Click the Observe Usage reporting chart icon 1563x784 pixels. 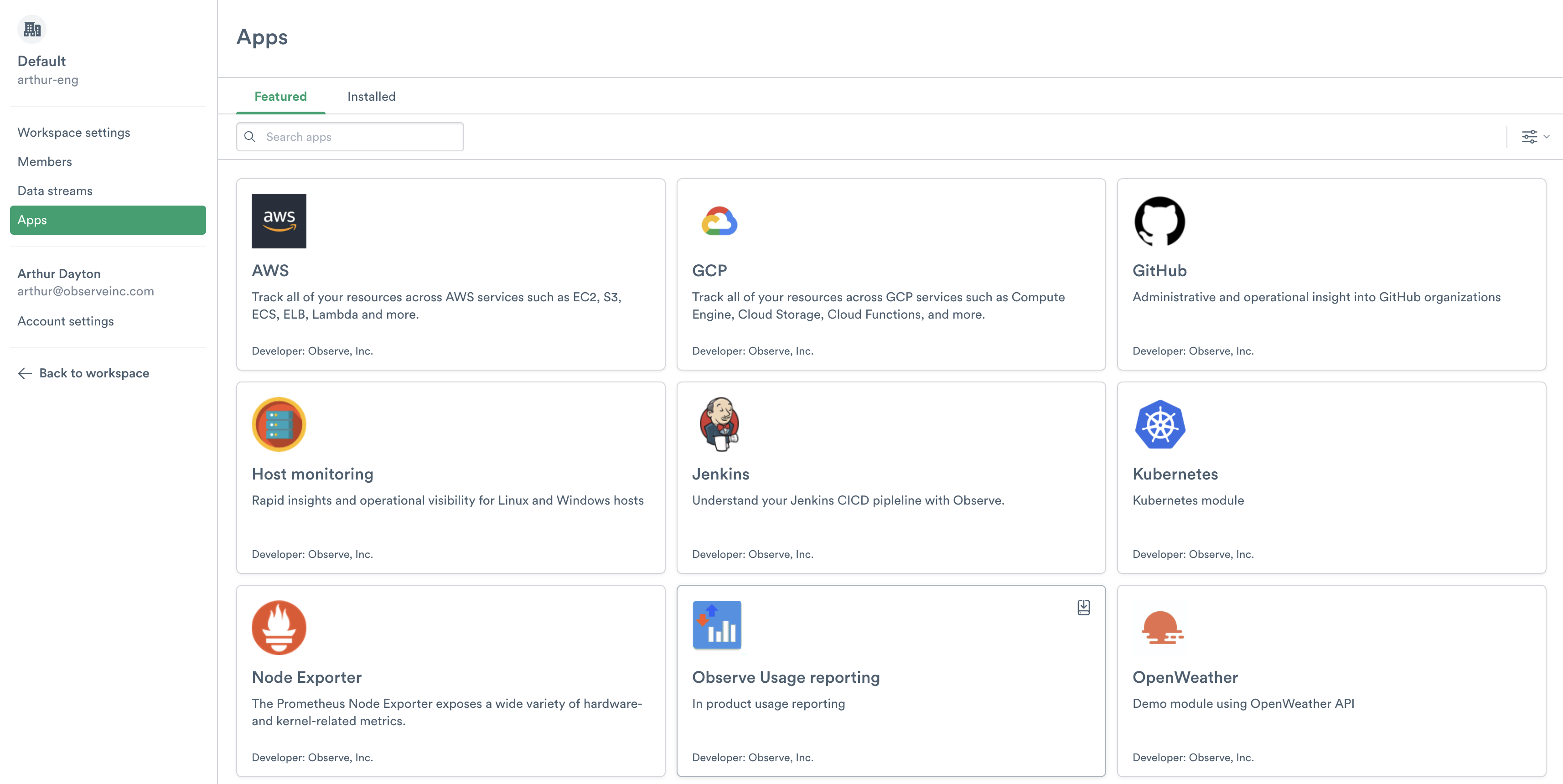[x=717, y=625]
